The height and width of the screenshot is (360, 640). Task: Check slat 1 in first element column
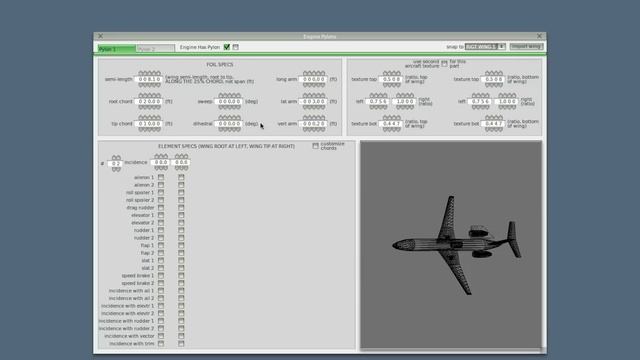tap(161, 260)
